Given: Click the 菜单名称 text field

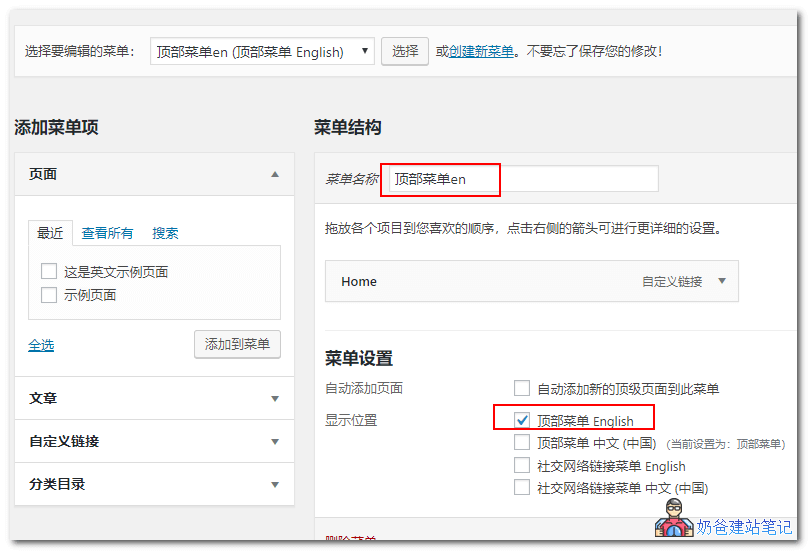Looking at the screenshot, I should pyautogui.click(x=522, y=179).
